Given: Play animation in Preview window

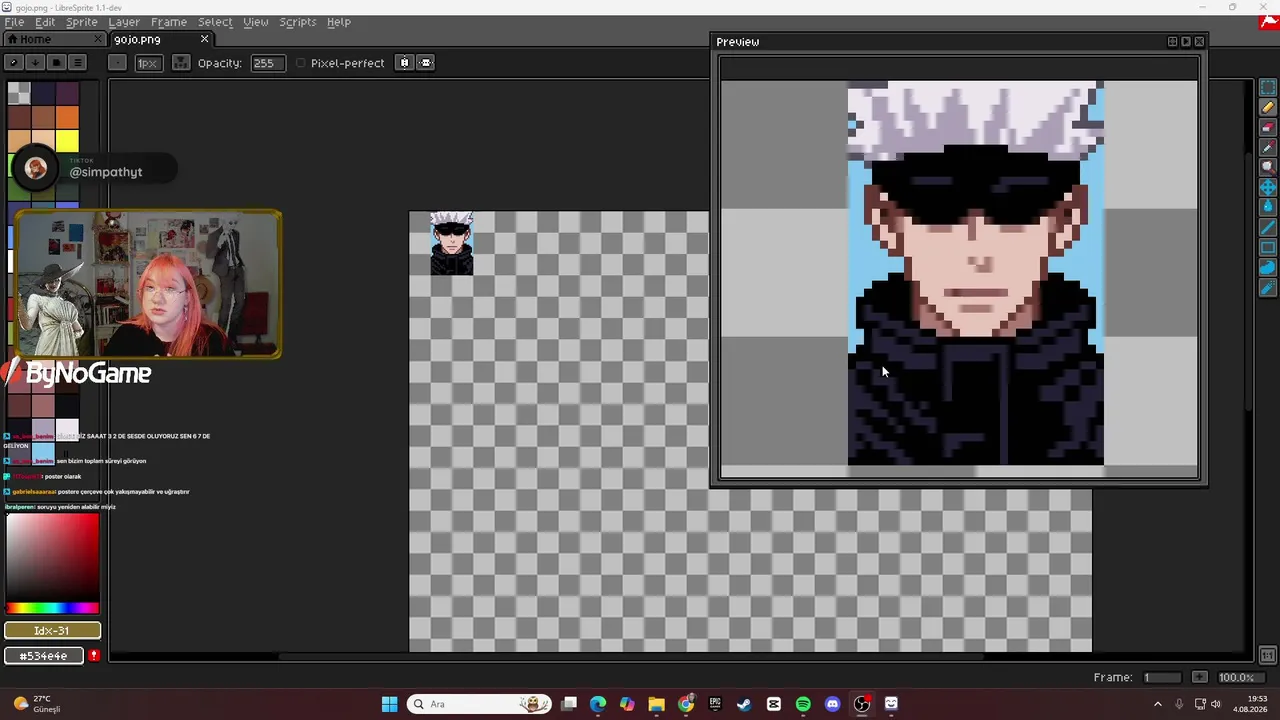Looking at the screenshot, I should 1186,42.
